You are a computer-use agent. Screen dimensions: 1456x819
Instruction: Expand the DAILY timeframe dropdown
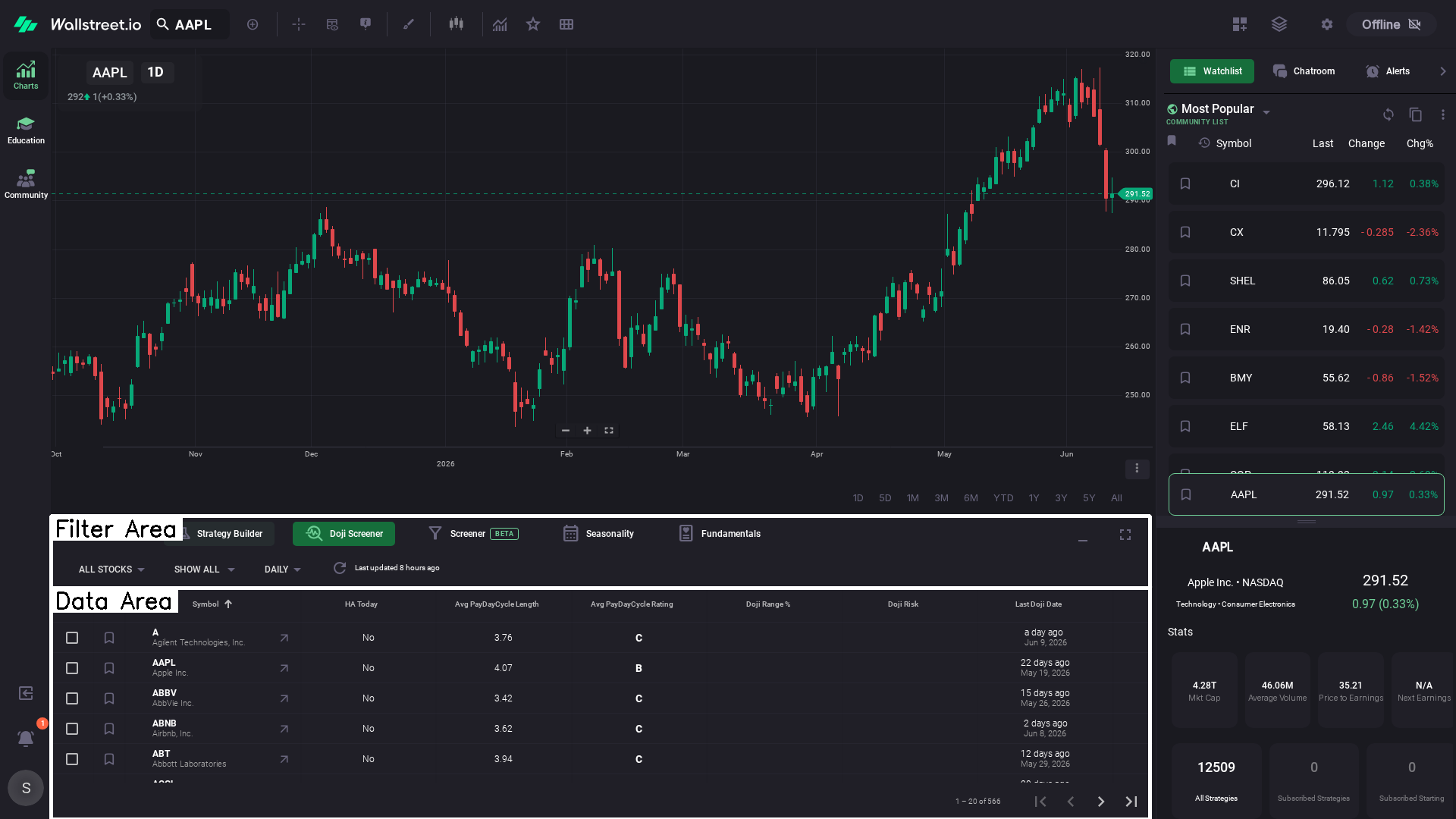click(283, 570)
